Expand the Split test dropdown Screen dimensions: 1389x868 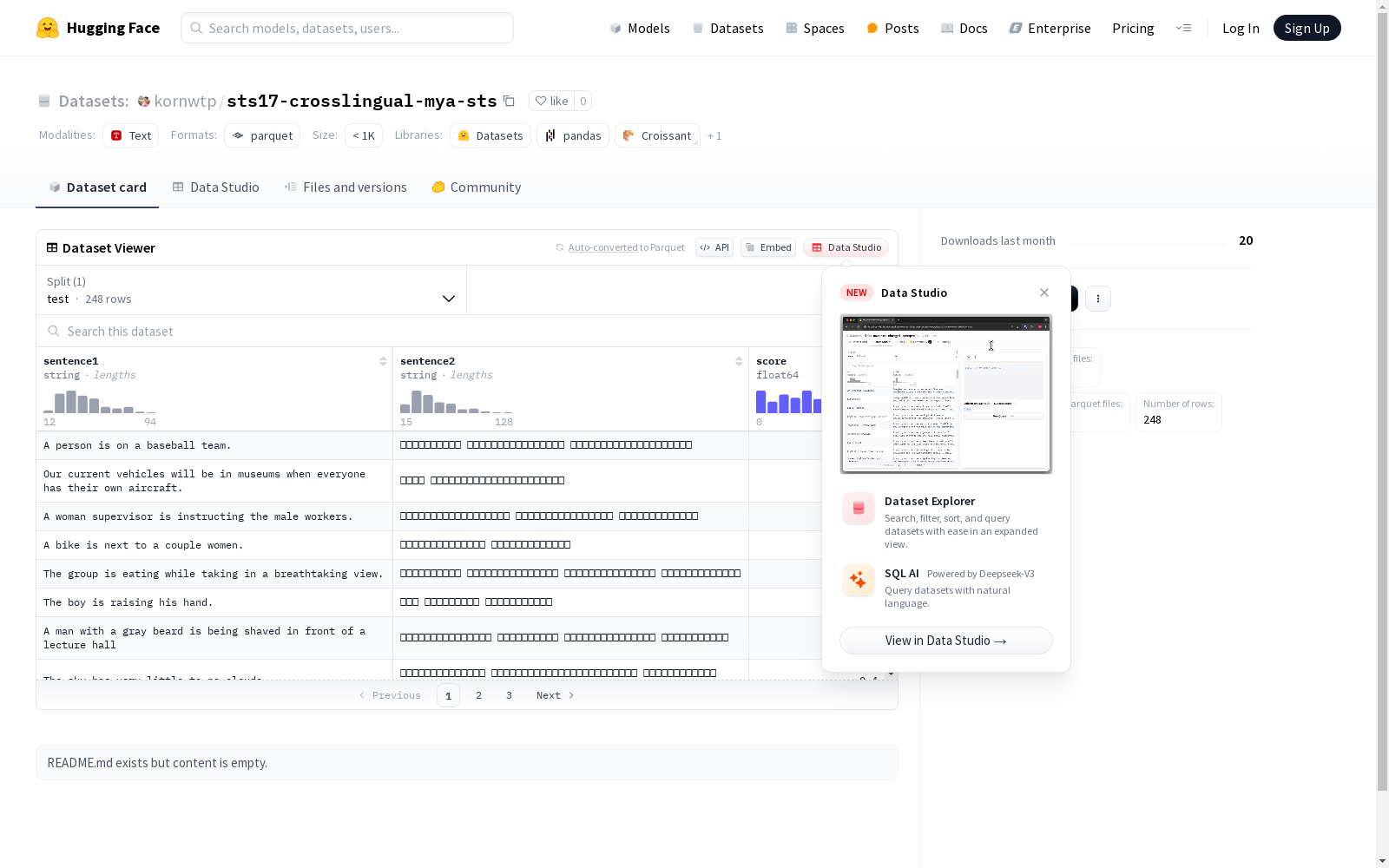click(x=252, y=290)
